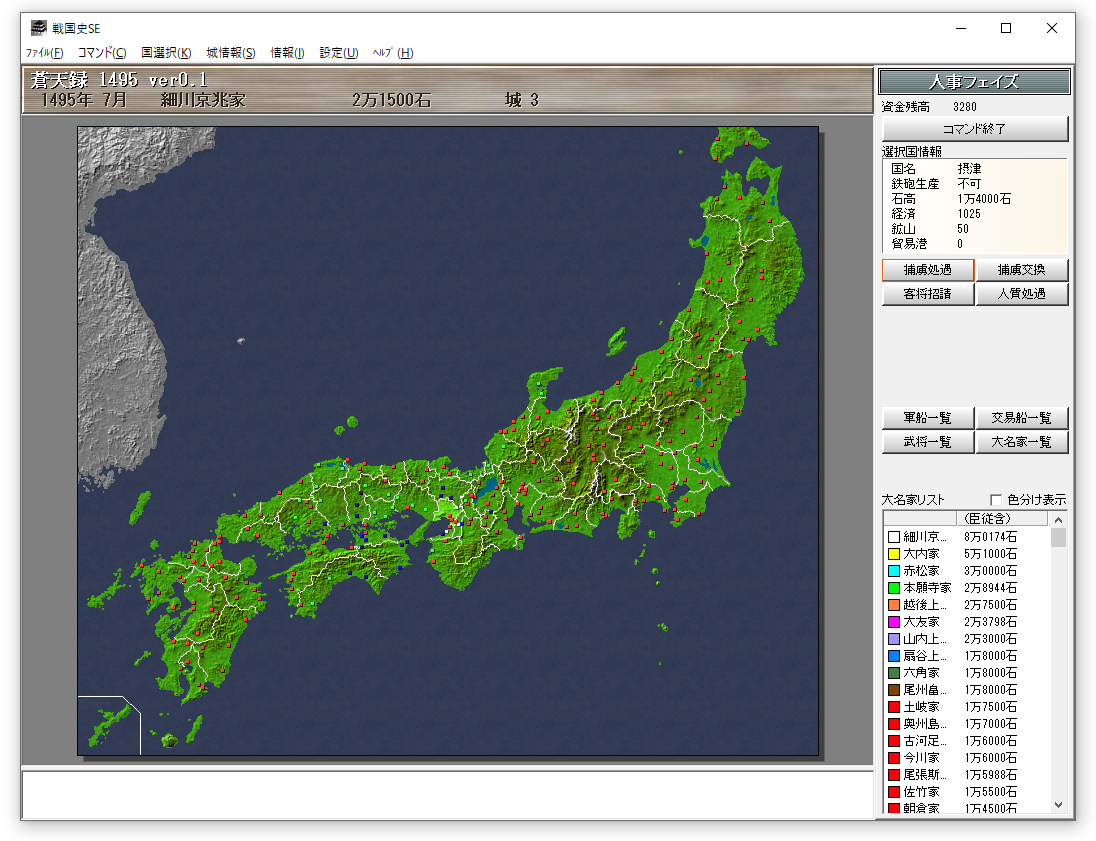This screenshot has width=1096, height=841.
Task: Choose the magenta 大友家 list entry
Action: click(920, 622)
